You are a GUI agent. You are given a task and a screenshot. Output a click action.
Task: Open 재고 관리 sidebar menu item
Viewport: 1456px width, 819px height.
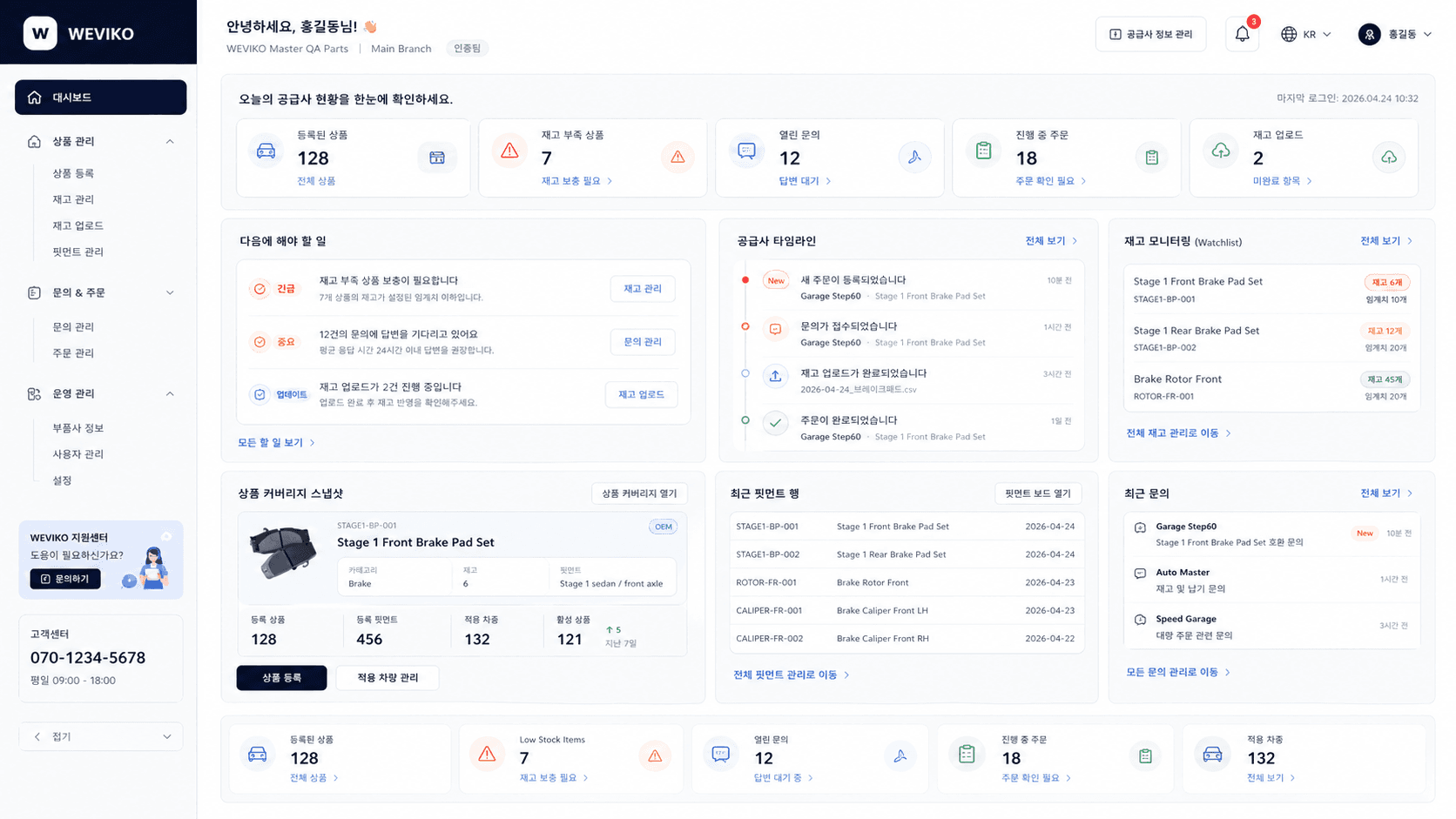tap(73, 199)
